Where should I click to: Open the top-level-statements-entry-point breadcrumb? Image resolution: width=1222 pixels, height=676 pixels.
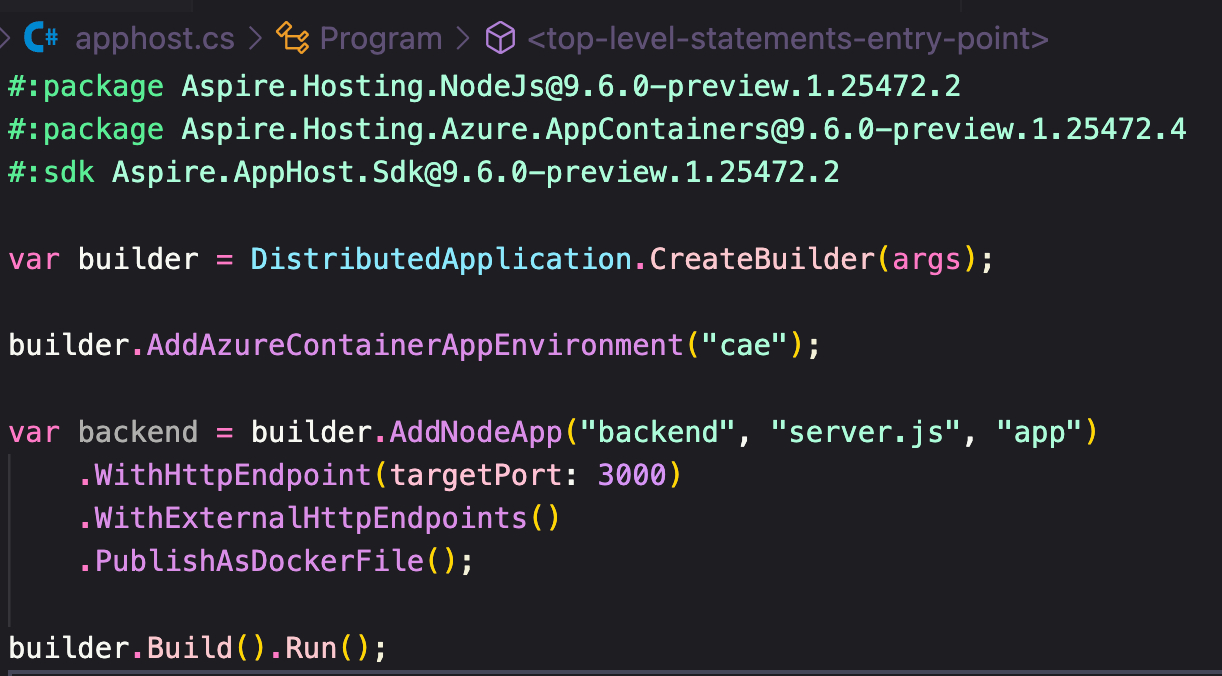click(787, 39)
